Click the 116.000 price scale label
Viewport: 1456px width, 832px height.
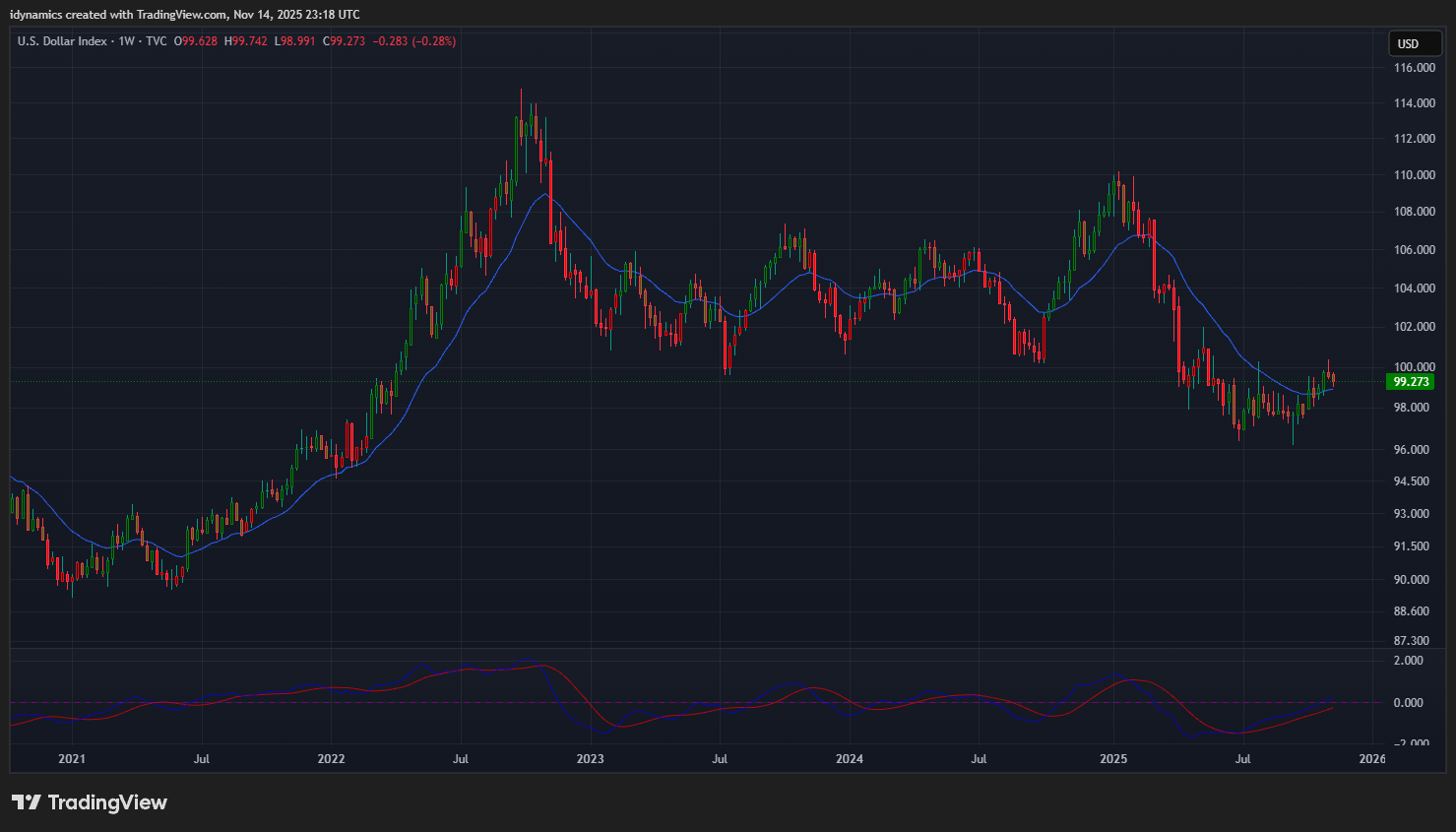point(1414,68)
